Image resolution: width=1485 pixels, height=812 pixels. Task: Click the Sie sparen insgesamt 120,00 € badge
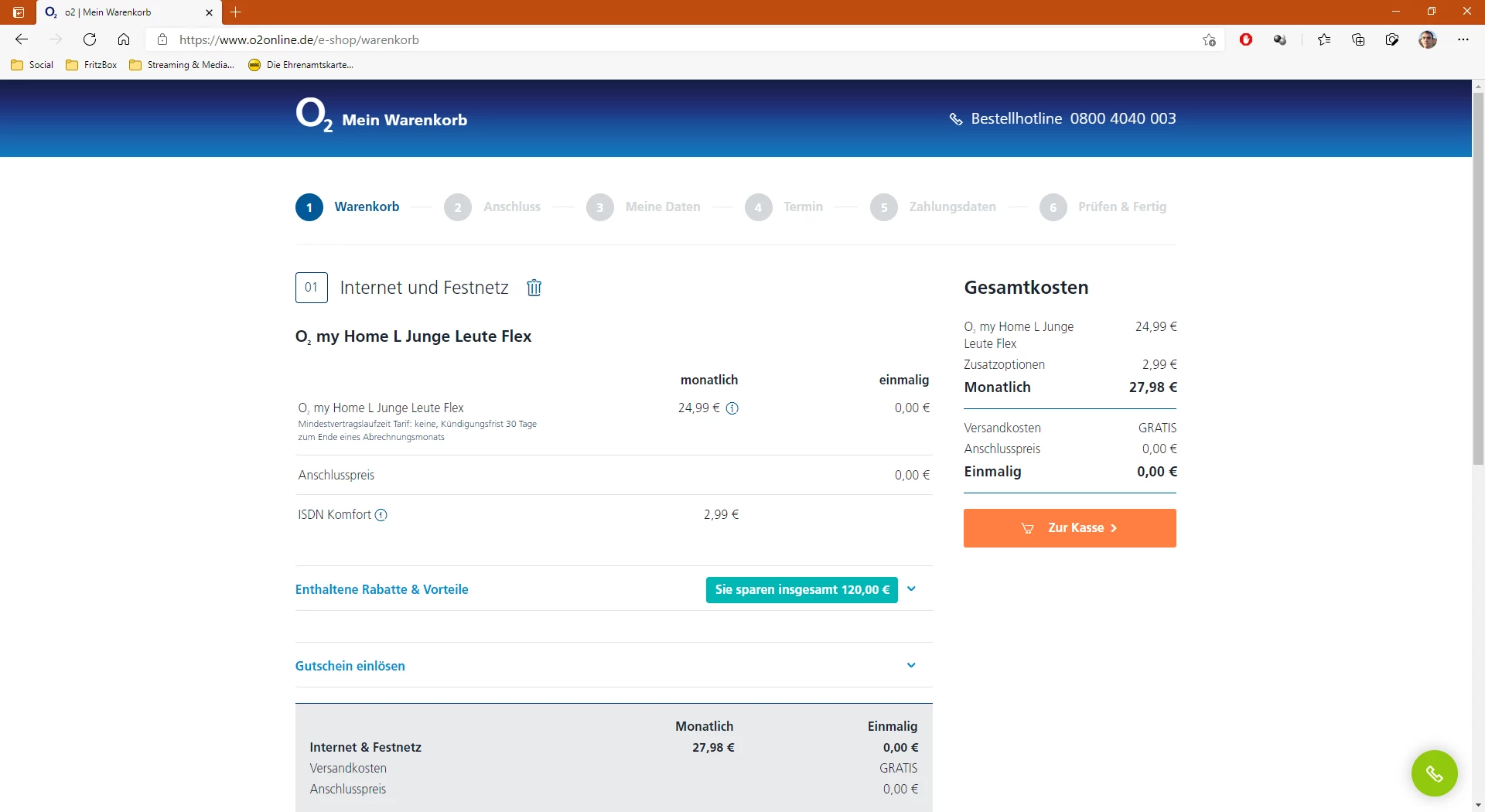(802, 590)
